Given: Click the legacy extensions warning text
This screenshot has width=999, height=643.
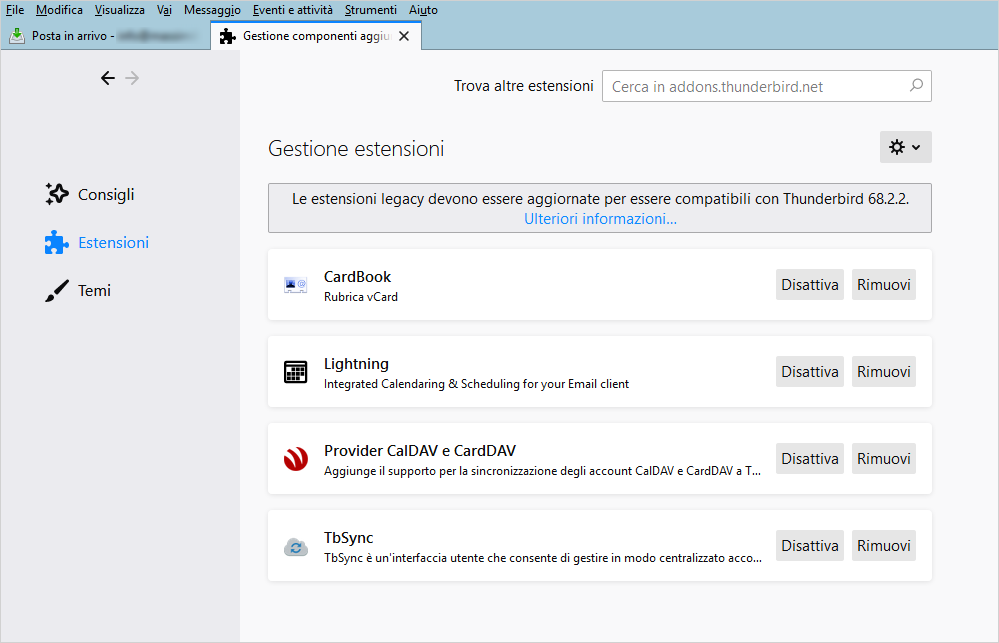Looking at the screenshot, I should 600,199.
